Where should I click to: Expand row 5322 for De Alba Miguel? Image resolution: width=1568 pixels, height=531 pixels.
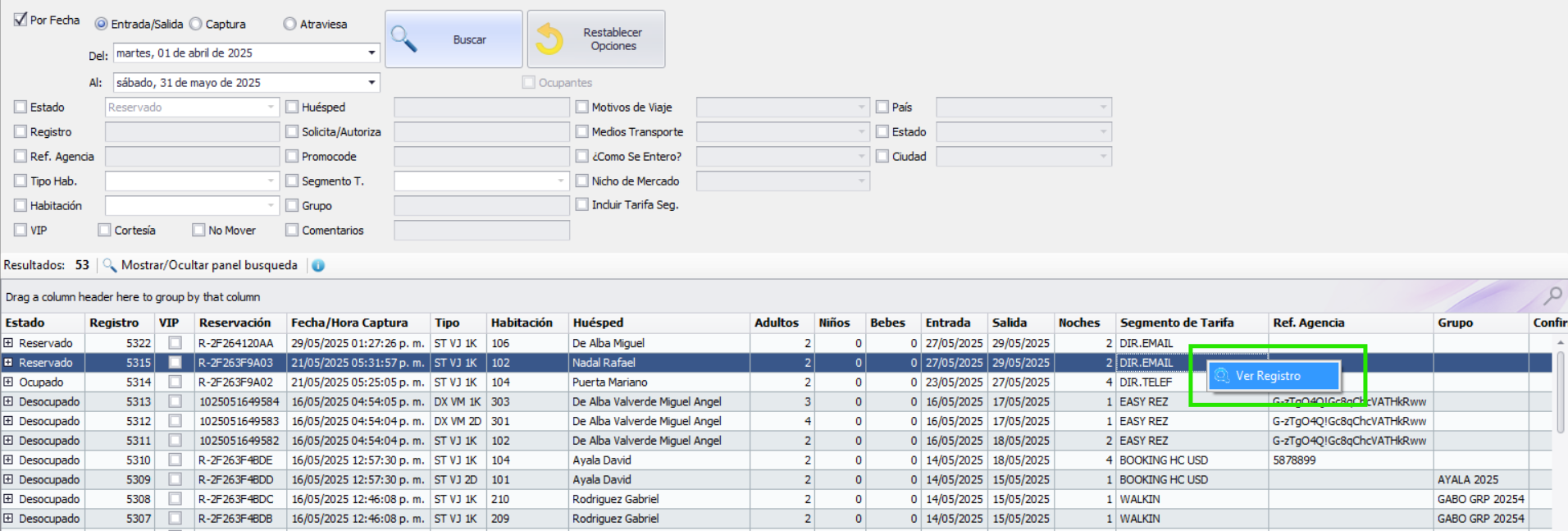pyautogui.click(x=8, y=343)
